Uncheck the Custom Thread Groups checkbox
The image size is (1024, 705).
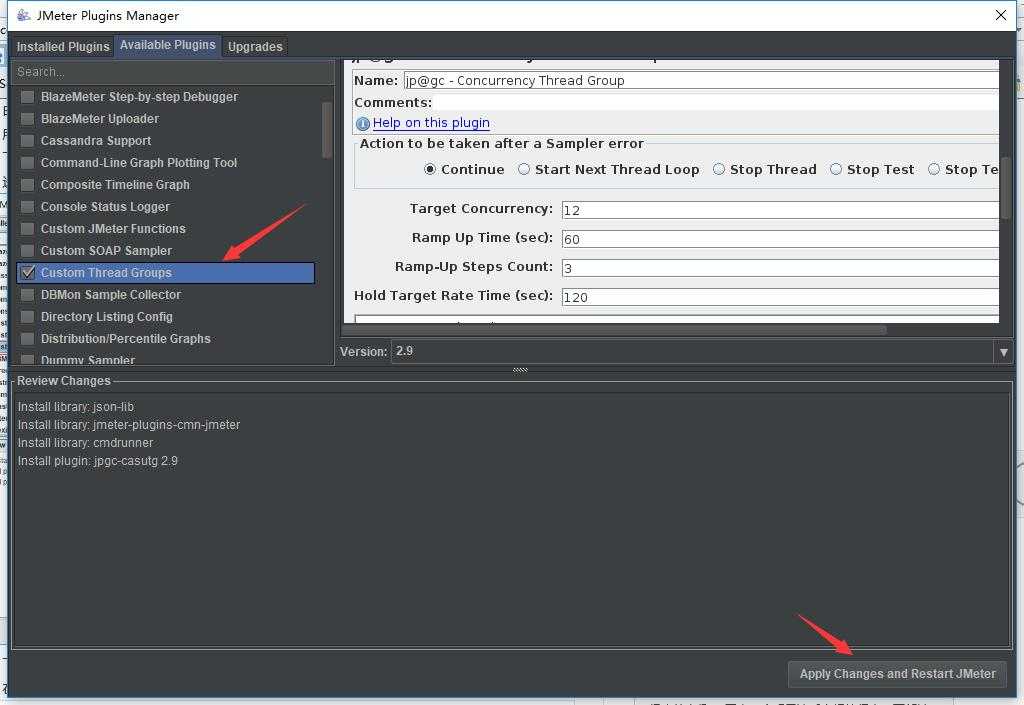tap(27, 273)
